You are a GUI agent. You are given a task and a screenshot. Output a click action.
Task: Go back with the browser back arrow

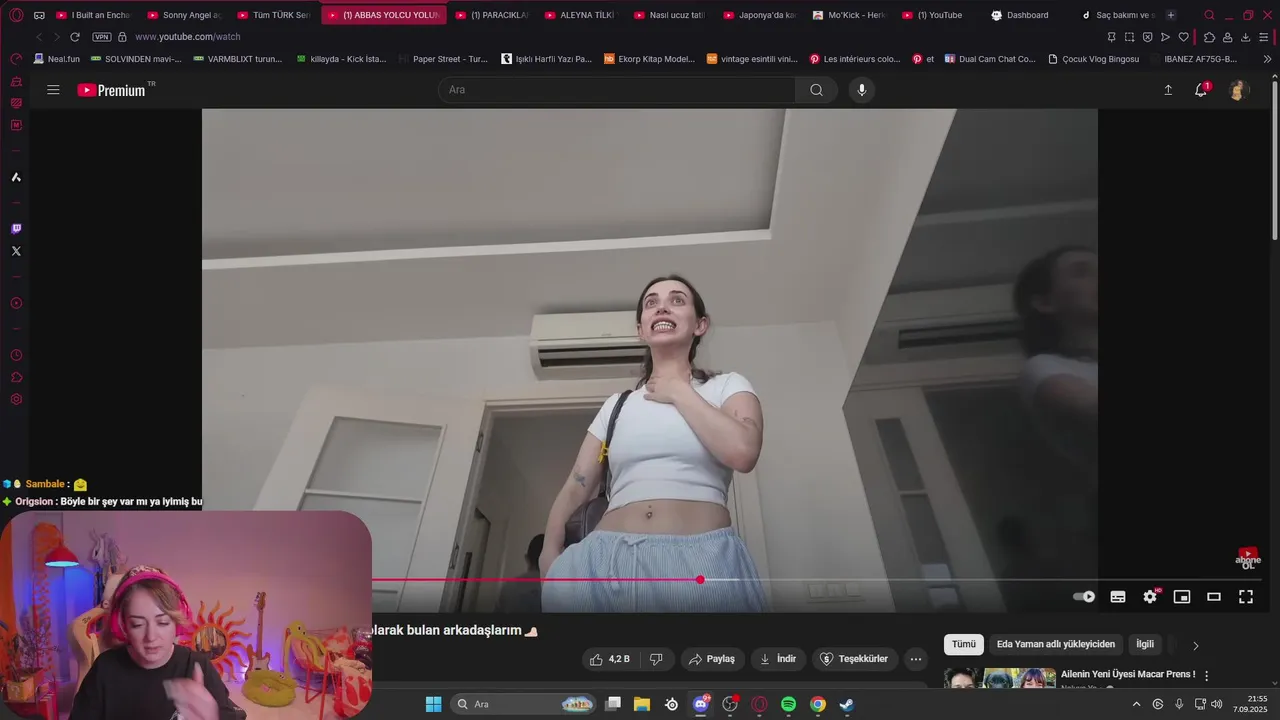(x=39, y=37)
